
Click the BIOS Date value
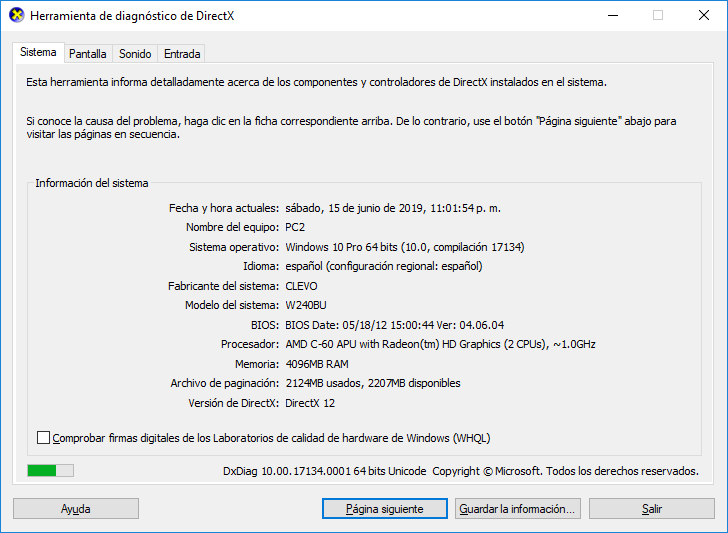(x=395, y=325)
